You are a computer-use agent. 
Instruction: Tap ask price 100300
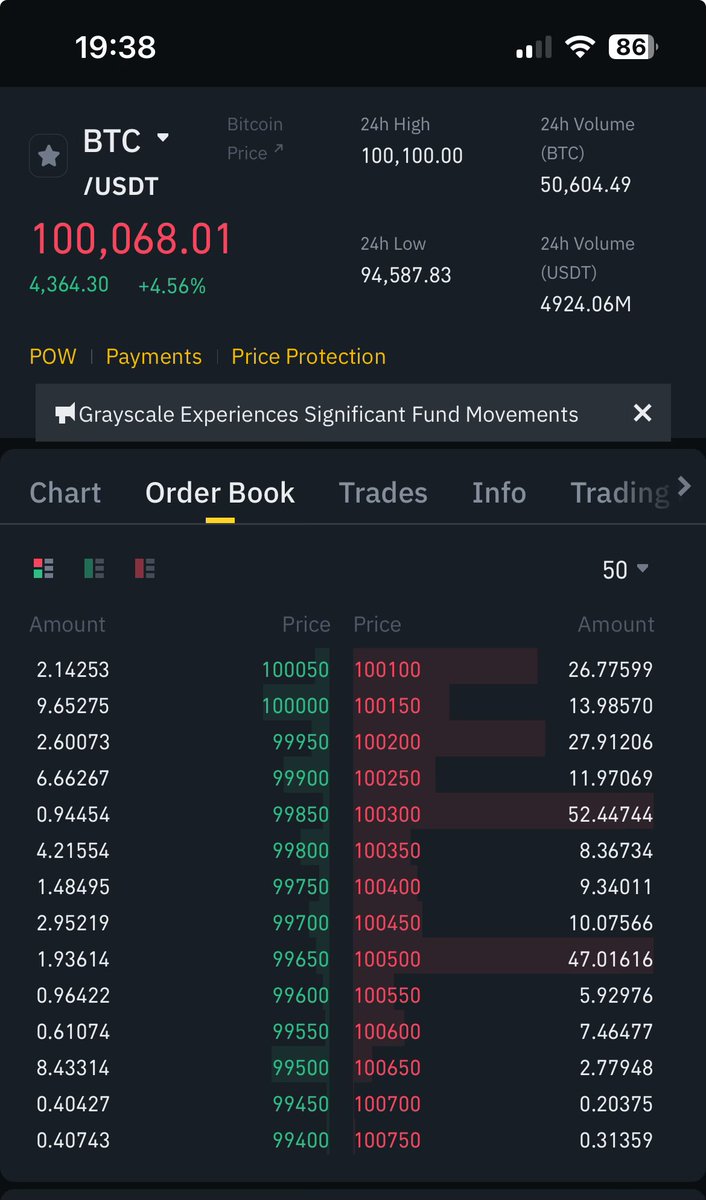pyautogui.click(x=388, y=815)
